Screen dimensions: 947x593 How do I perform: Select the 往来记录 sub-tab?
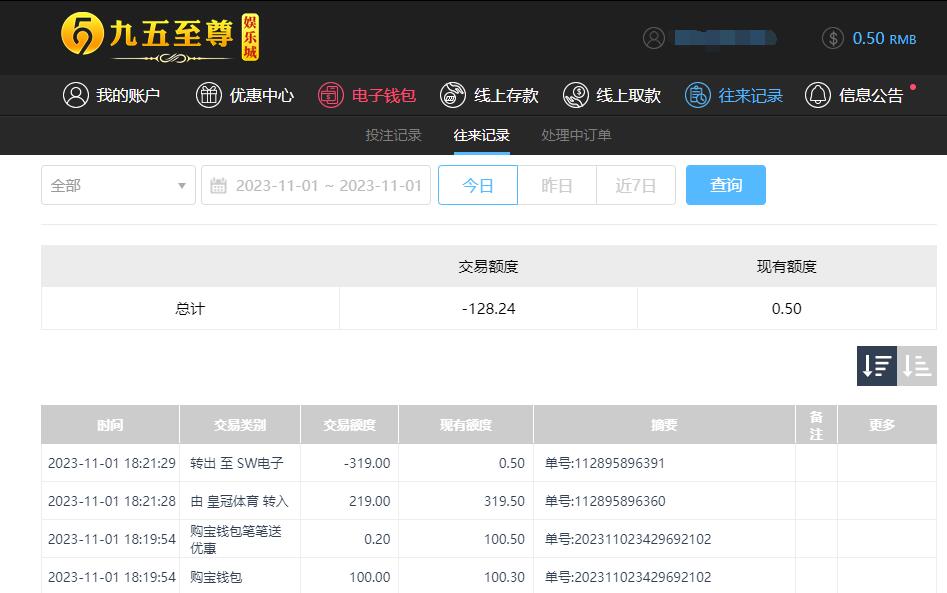[481, 135]
